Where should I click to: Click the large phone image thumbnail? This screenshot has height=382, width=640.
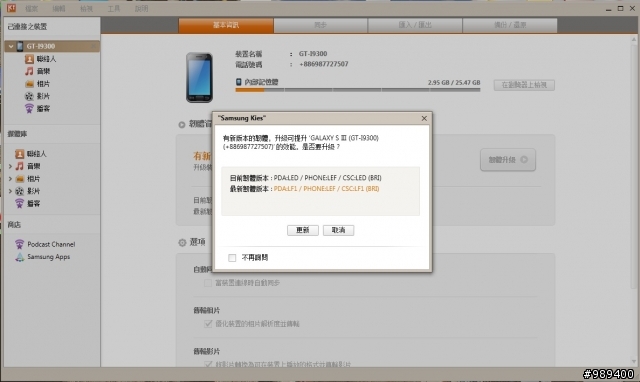point(199,78)
